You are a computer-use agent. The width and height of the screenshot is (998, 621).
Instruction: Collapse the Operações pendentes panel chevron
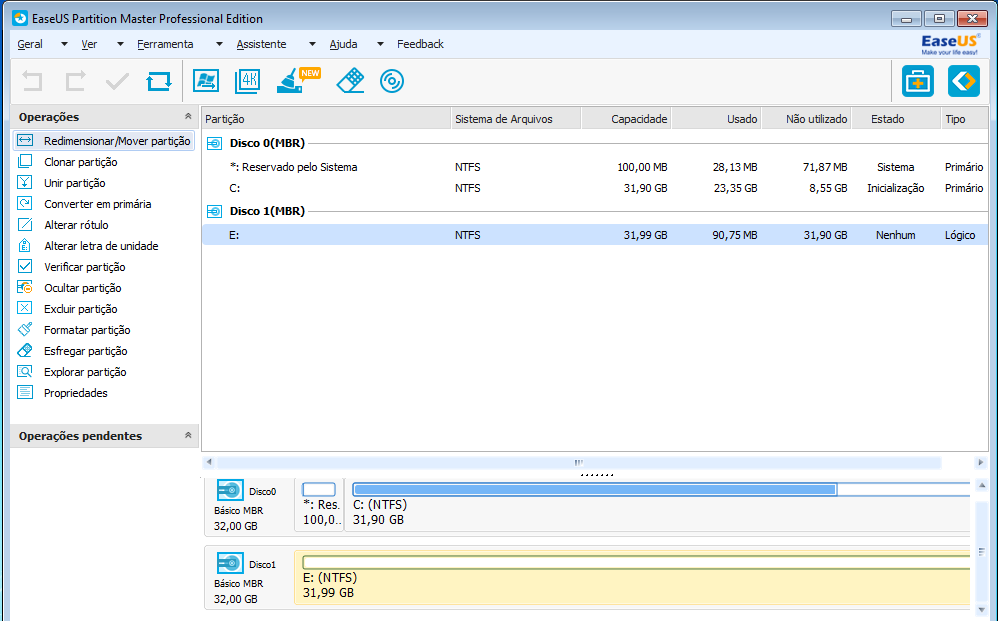188,435
